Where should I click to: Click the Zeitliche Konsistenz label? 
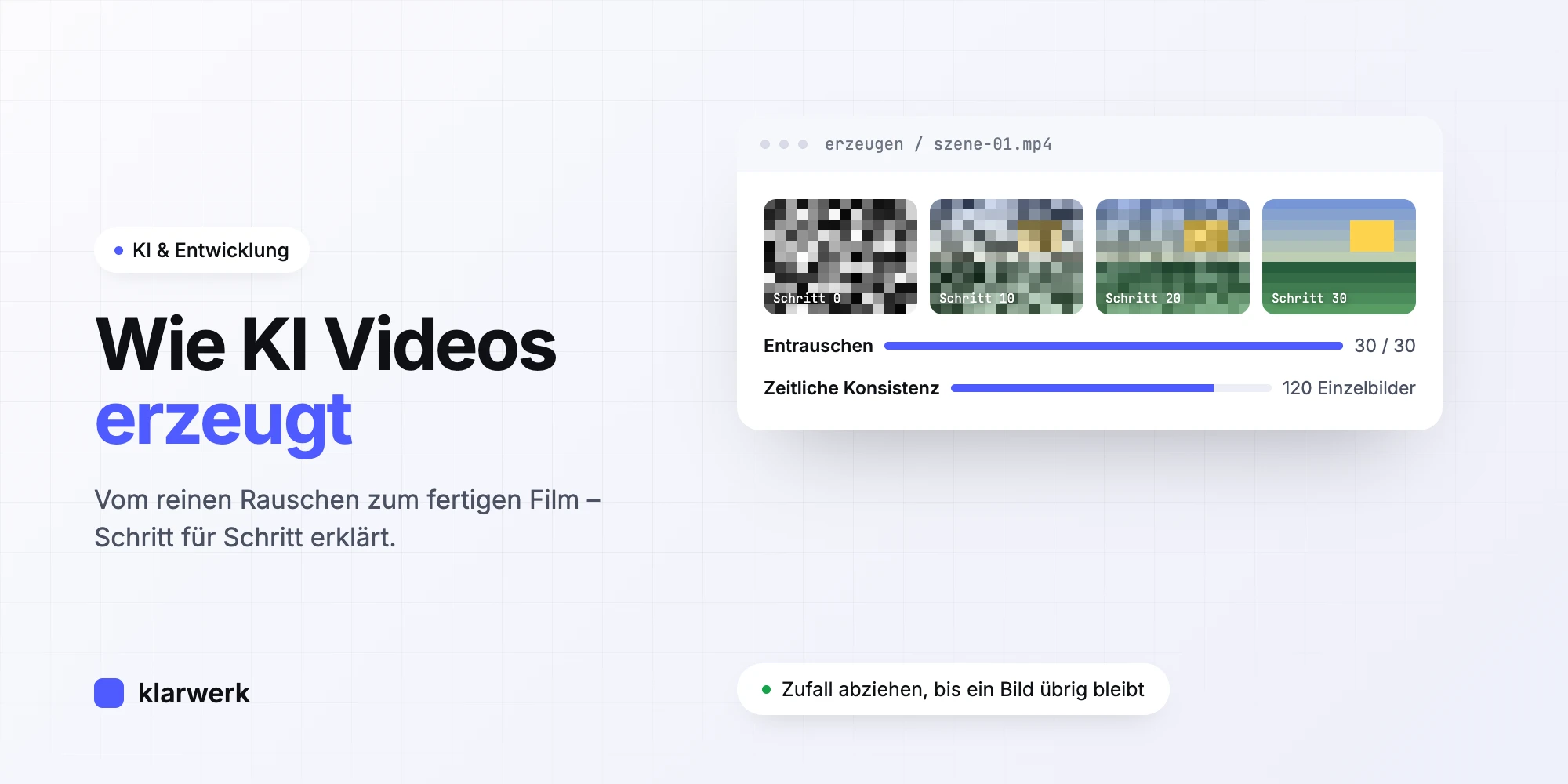(x=851, y=388)
